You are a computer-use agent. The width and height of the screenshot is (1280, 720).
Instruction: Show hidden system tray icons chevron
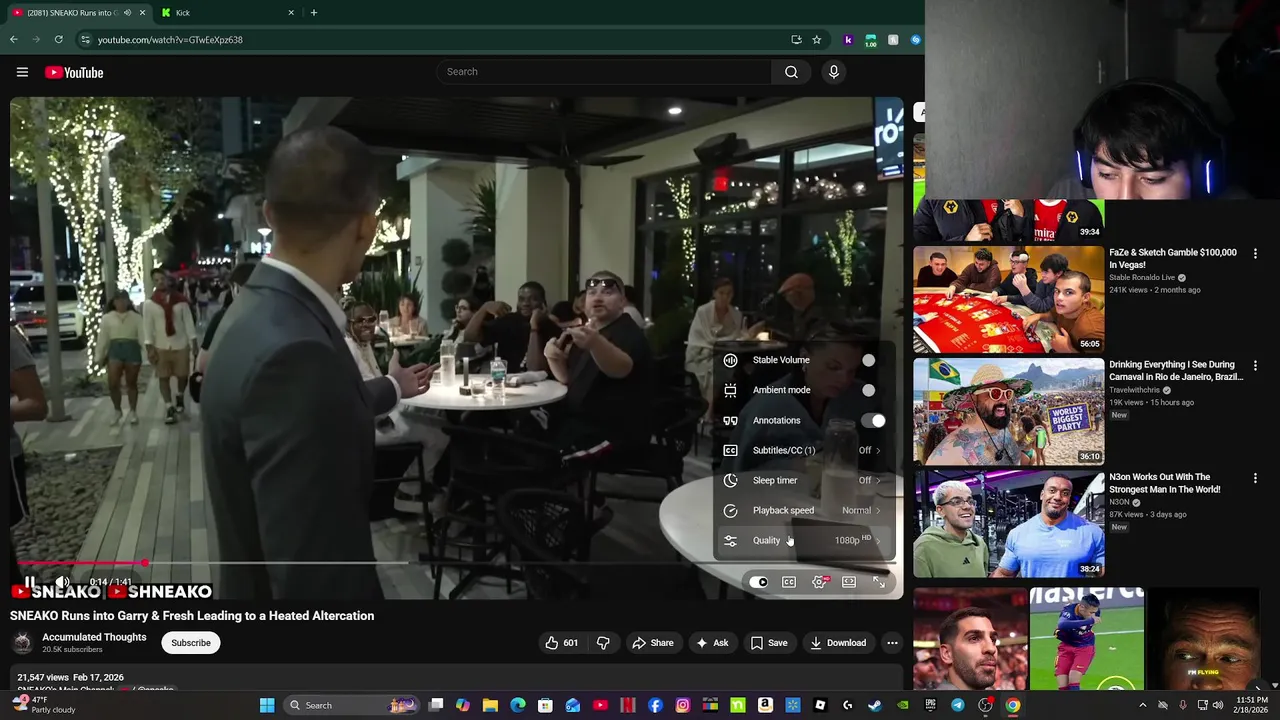coord(1142,705)
